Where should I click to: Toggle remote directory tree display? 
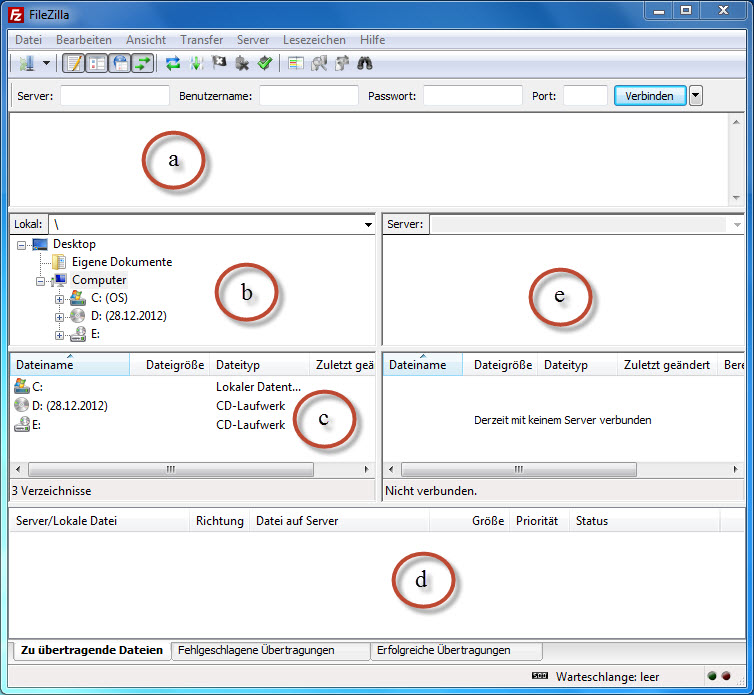point(120,63)
